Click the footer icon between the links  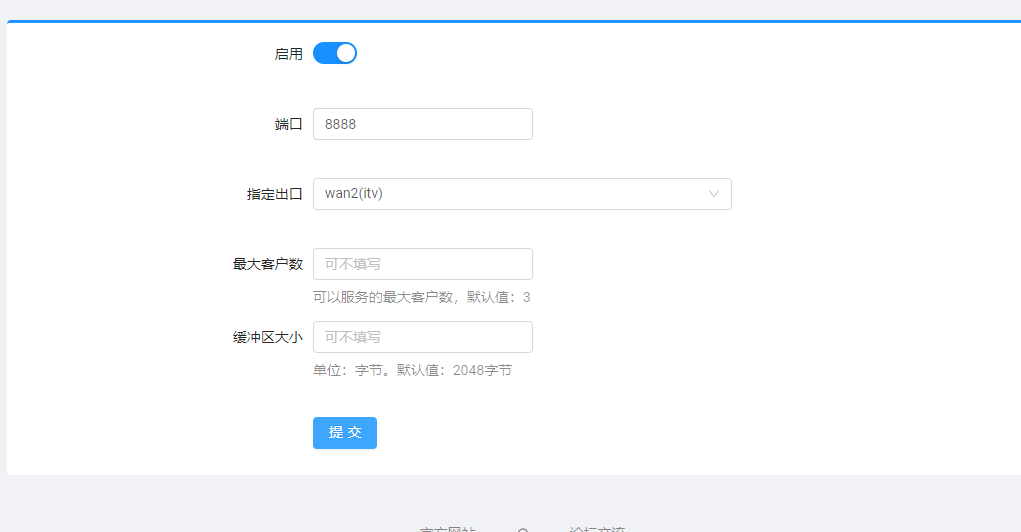click(522, 529)
